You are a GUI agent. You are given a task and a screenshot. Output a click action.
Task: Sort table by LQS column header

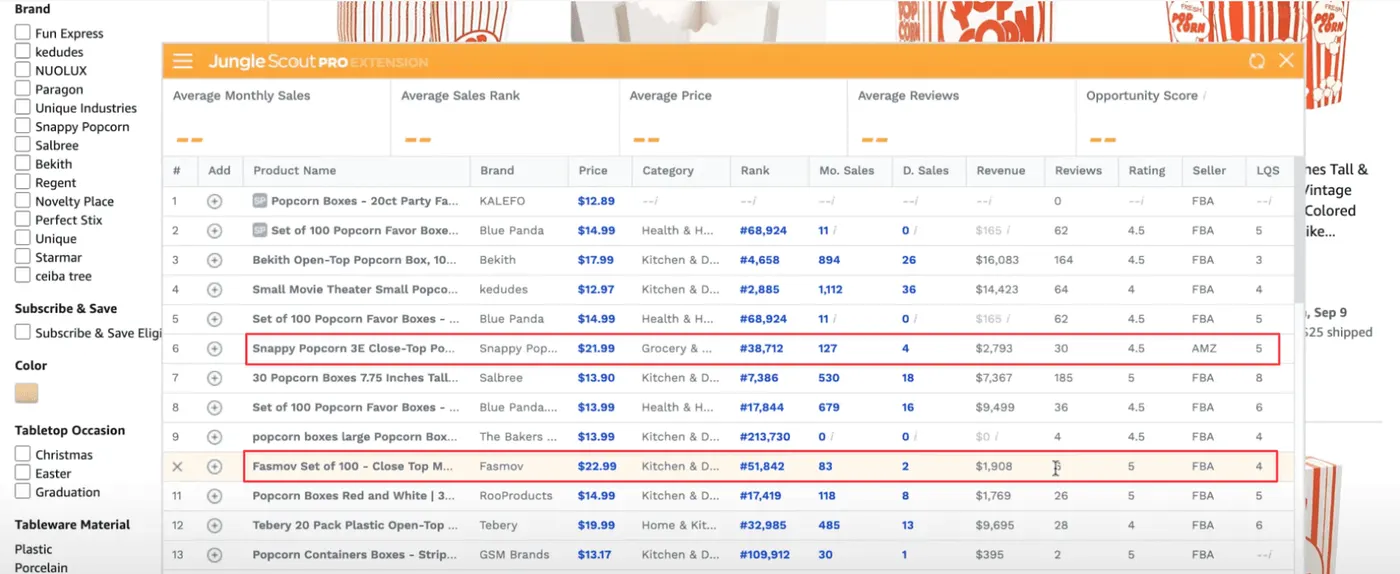(1267, 171)
